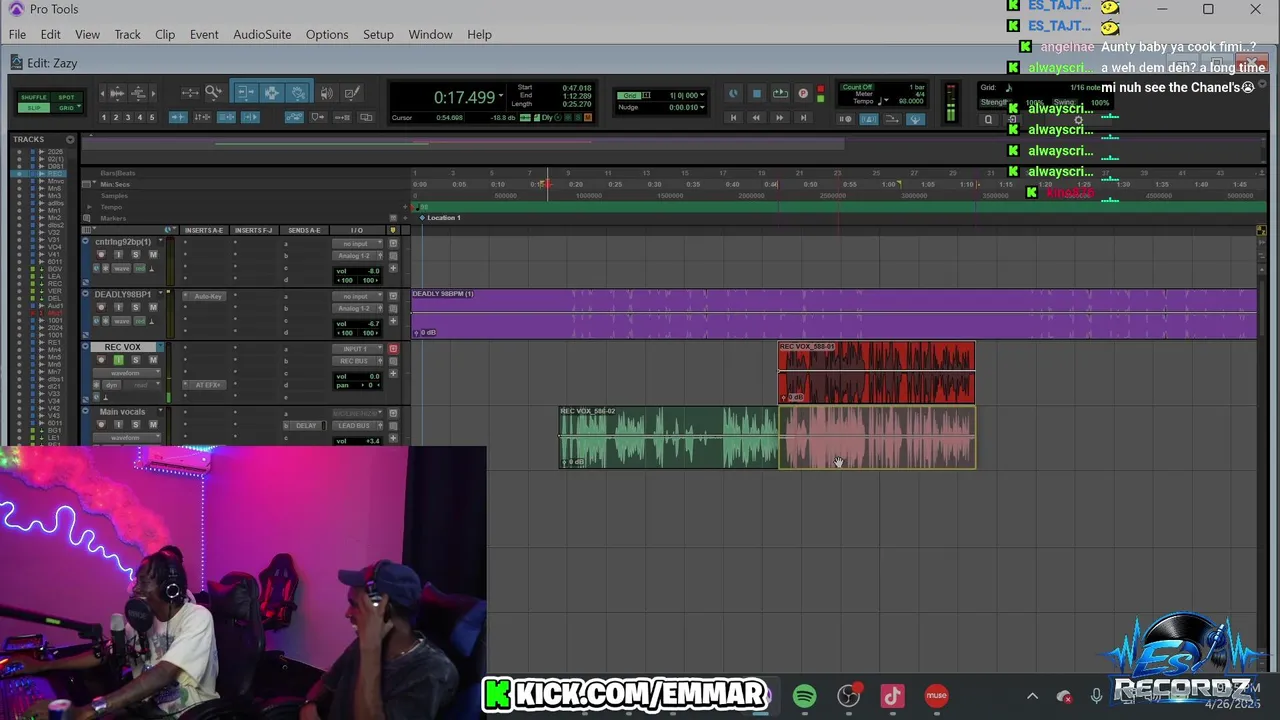The width and height of the screenshot is (1280, 720).
Task: Enable Spot edit mode
Action: click(66, 97)
